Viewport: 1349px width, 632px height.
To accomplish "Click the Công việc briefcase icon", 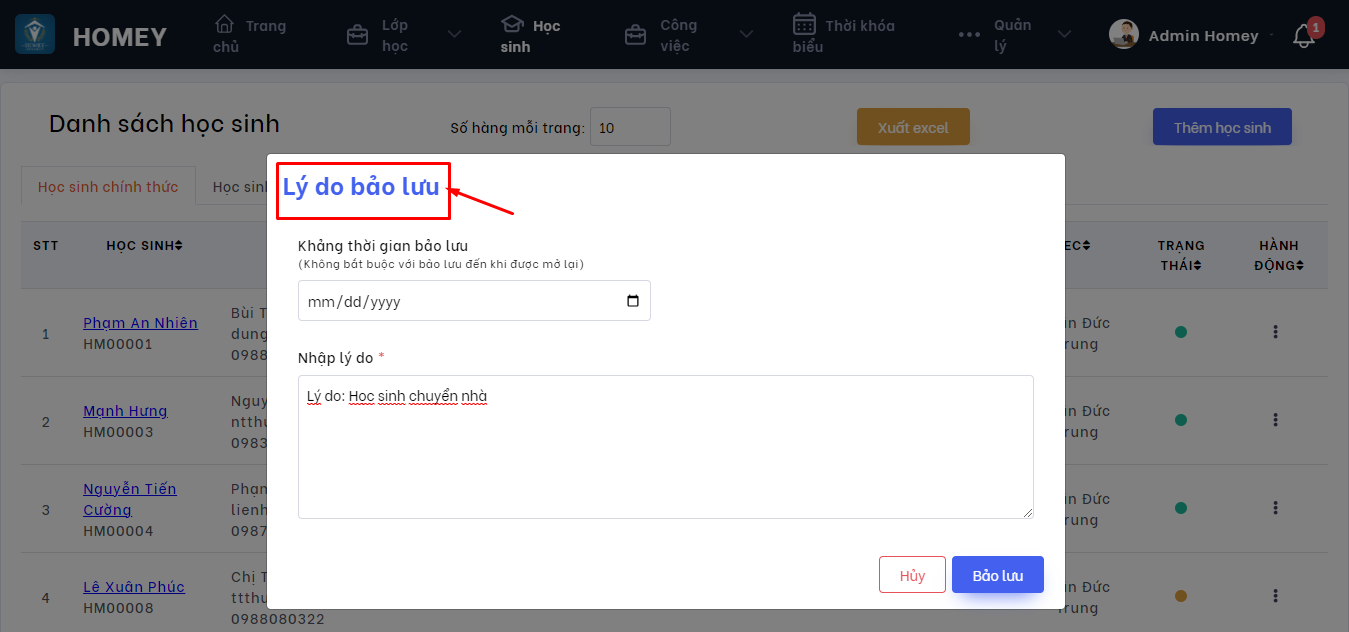I will click(x=634, y=33).
